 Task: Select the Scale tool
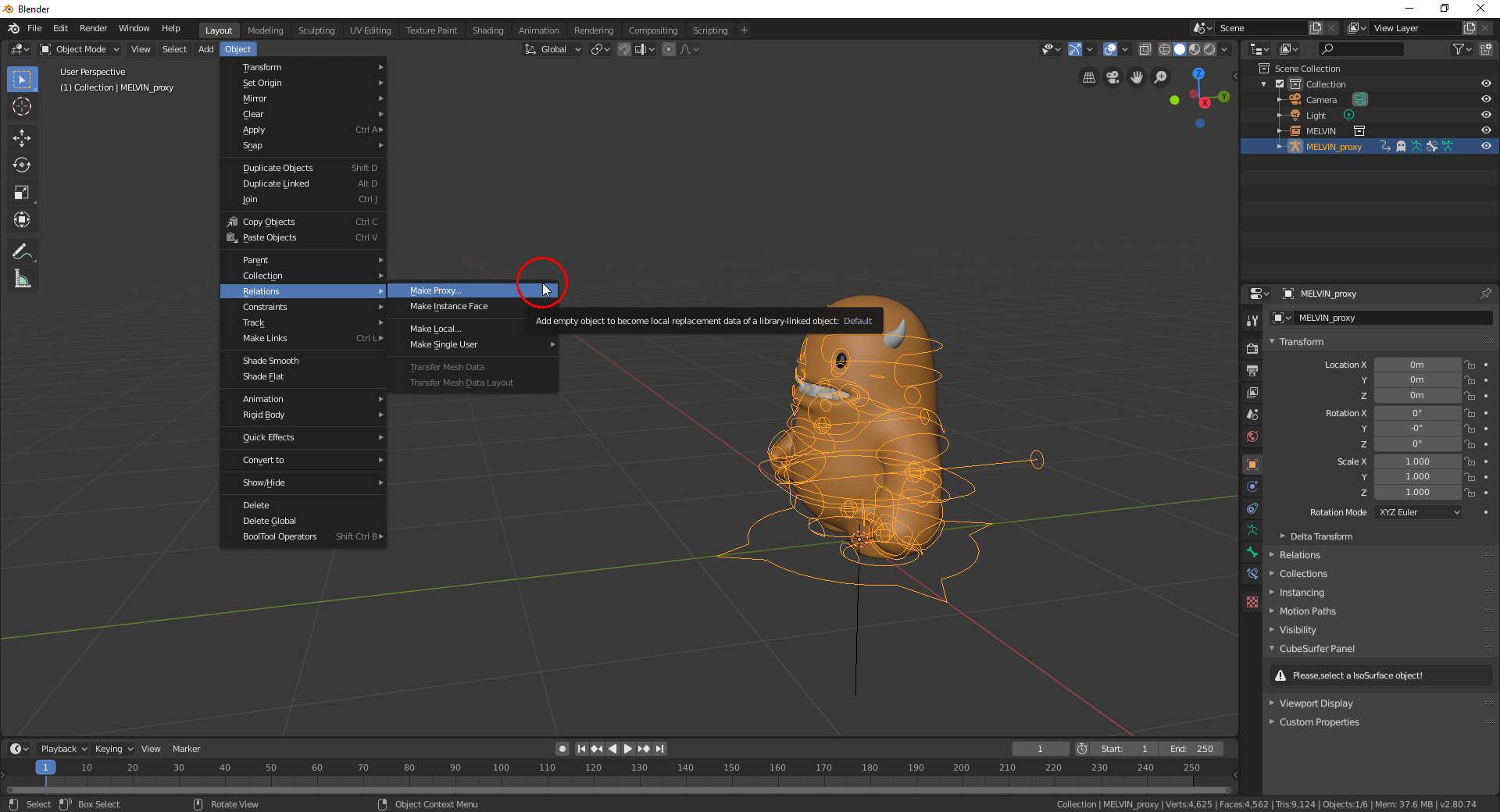pos(22,193)
